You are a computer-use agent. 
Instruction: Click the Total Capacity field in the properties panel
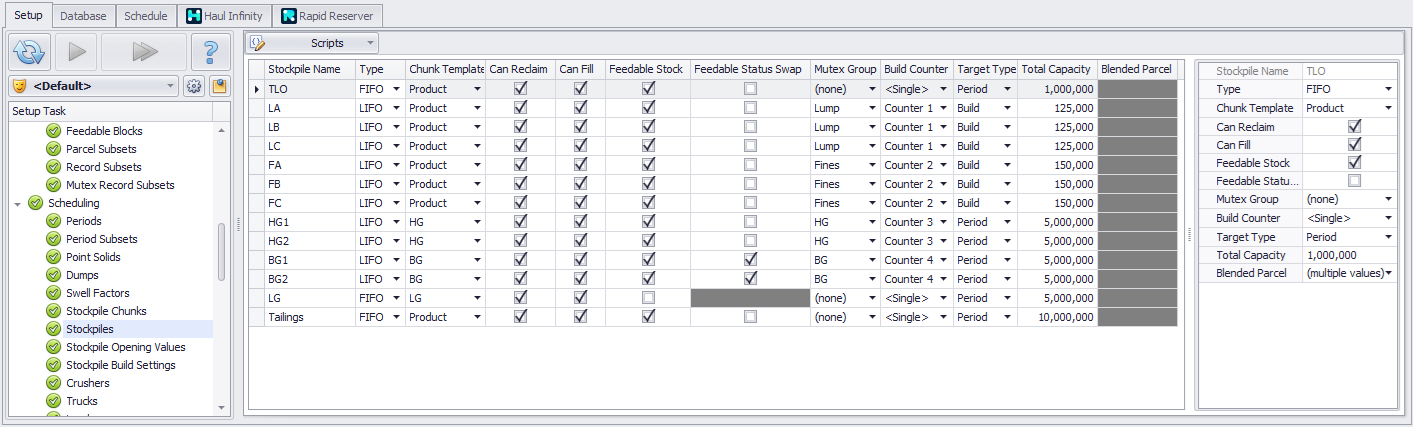pos(1346,255)
